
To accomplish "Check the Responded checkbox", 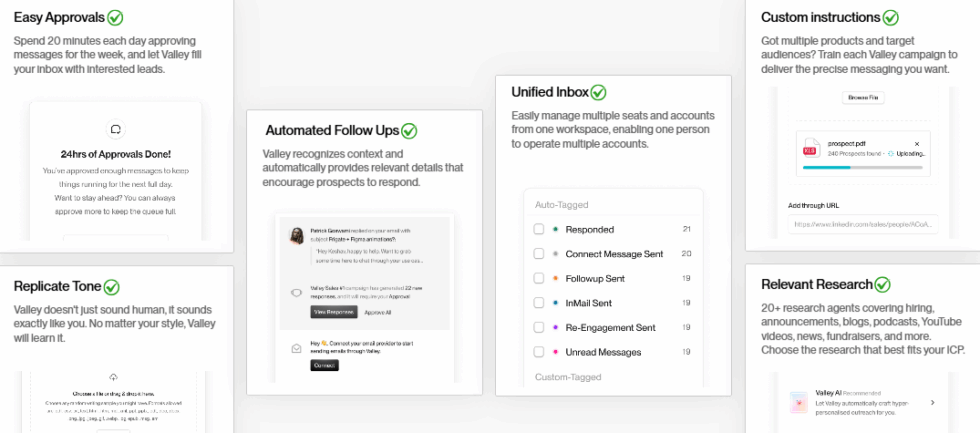I will 539,229.
